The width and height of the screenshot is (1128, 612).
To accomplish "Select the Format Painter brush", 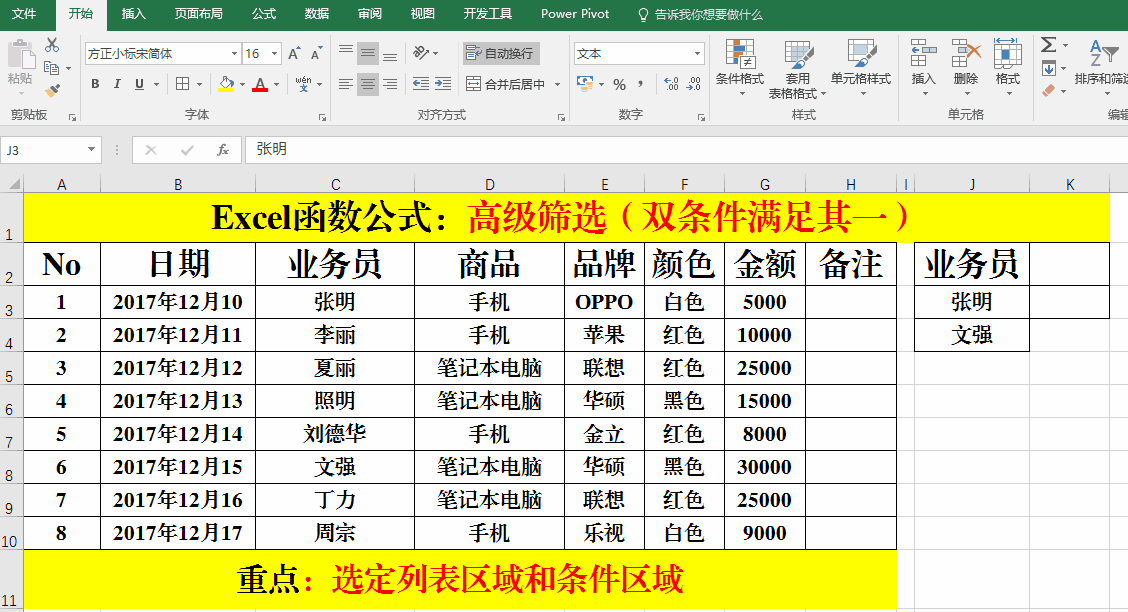I will click(53, 91).
